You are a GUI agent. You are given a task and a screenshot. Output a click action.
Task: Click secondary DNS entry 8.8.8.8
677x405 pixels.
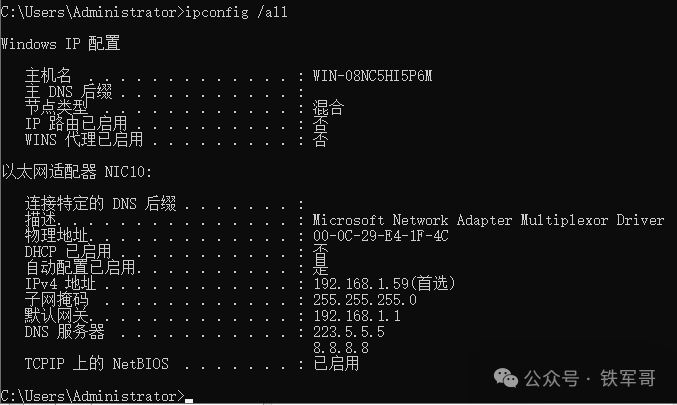341,348
